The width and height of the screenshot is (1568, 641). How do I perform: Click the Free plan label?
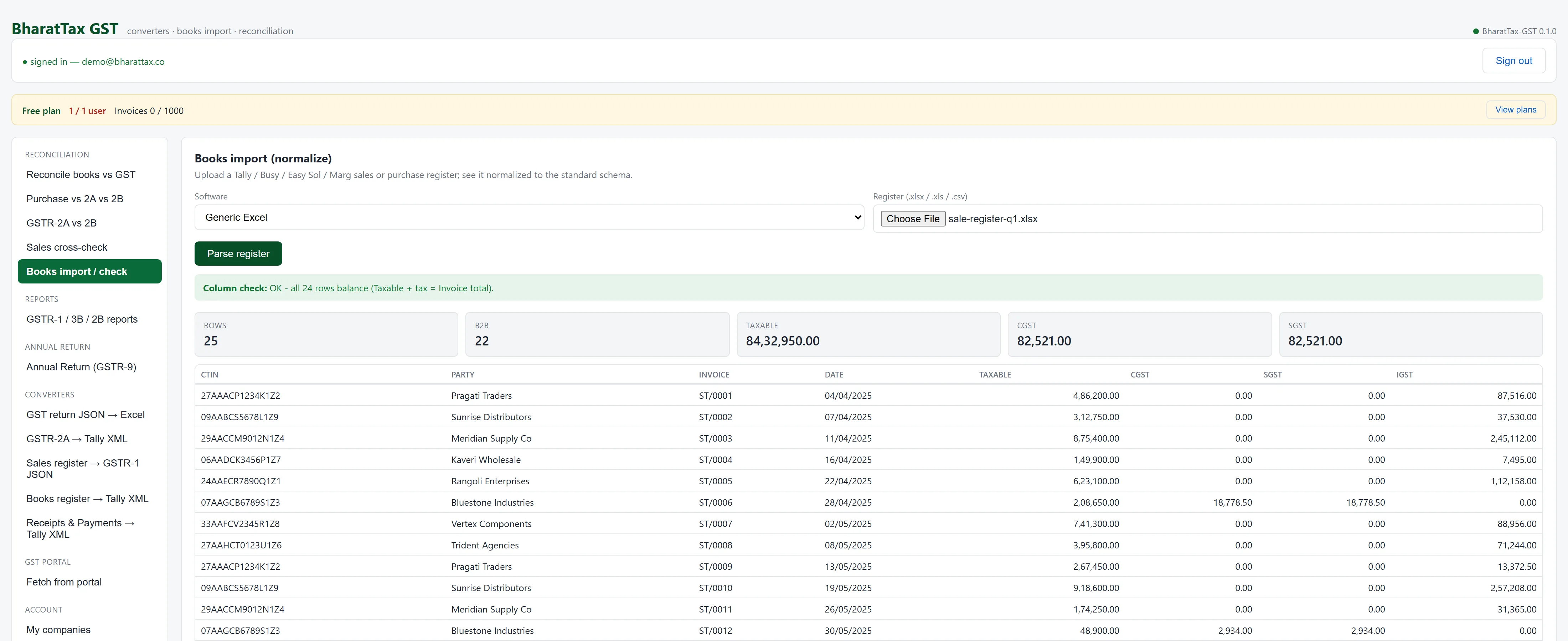(41, 111)
